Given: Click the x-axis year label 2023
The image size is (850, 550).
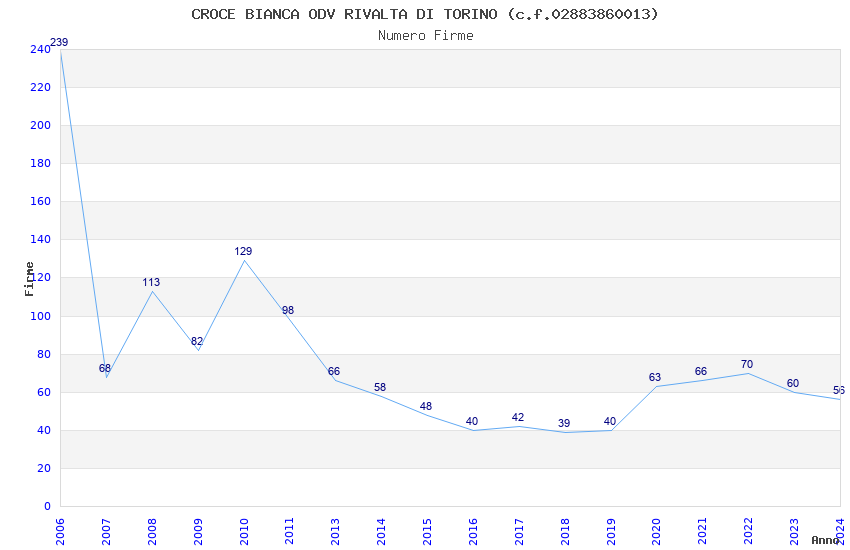Looking at the screenshot, I should click(794, 531).
